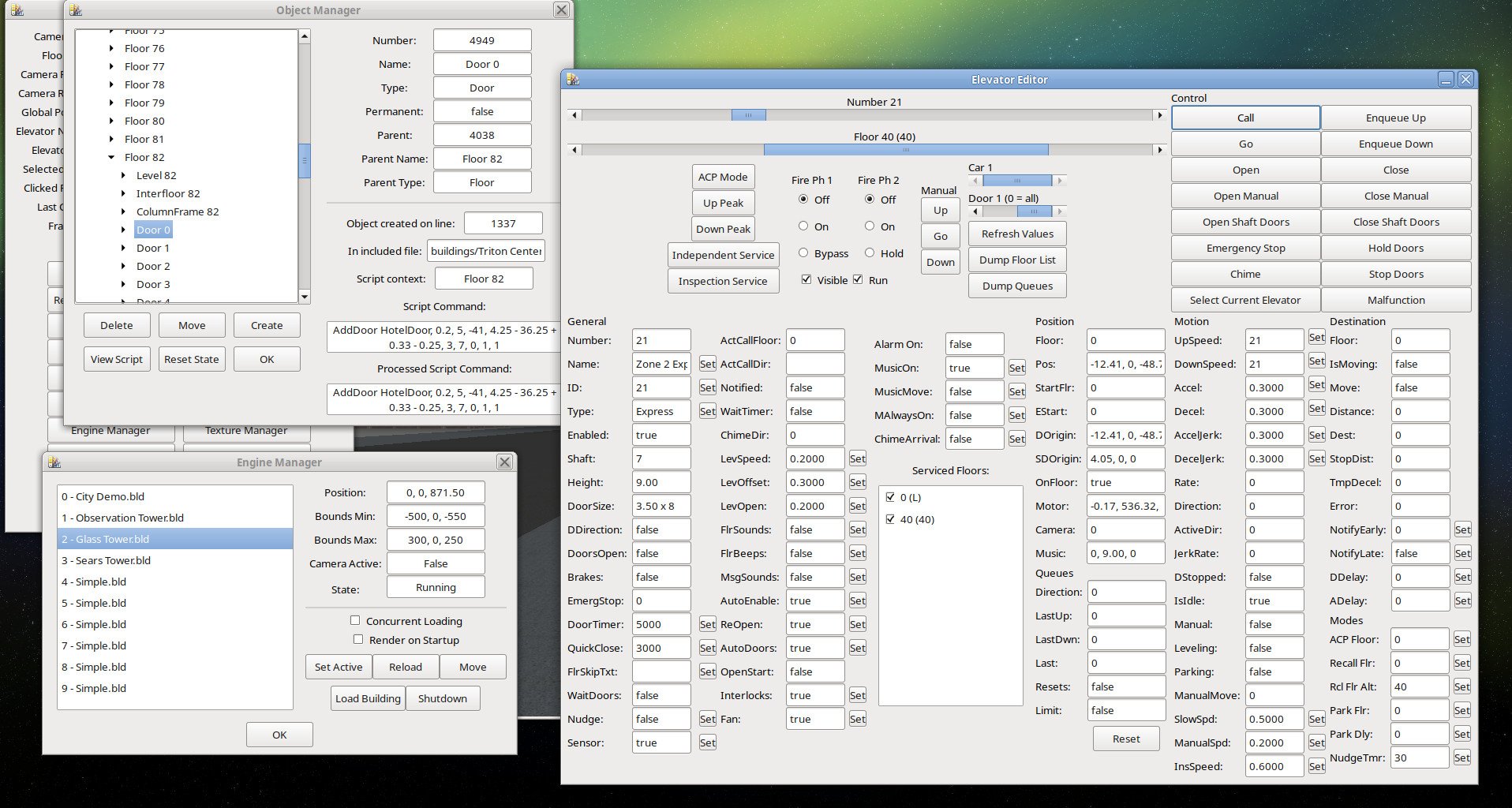Viewport: 1512px width, 808px height.
Task: Click left arrow of Floor 40 scrollbar
Action: tap(574, 150)
